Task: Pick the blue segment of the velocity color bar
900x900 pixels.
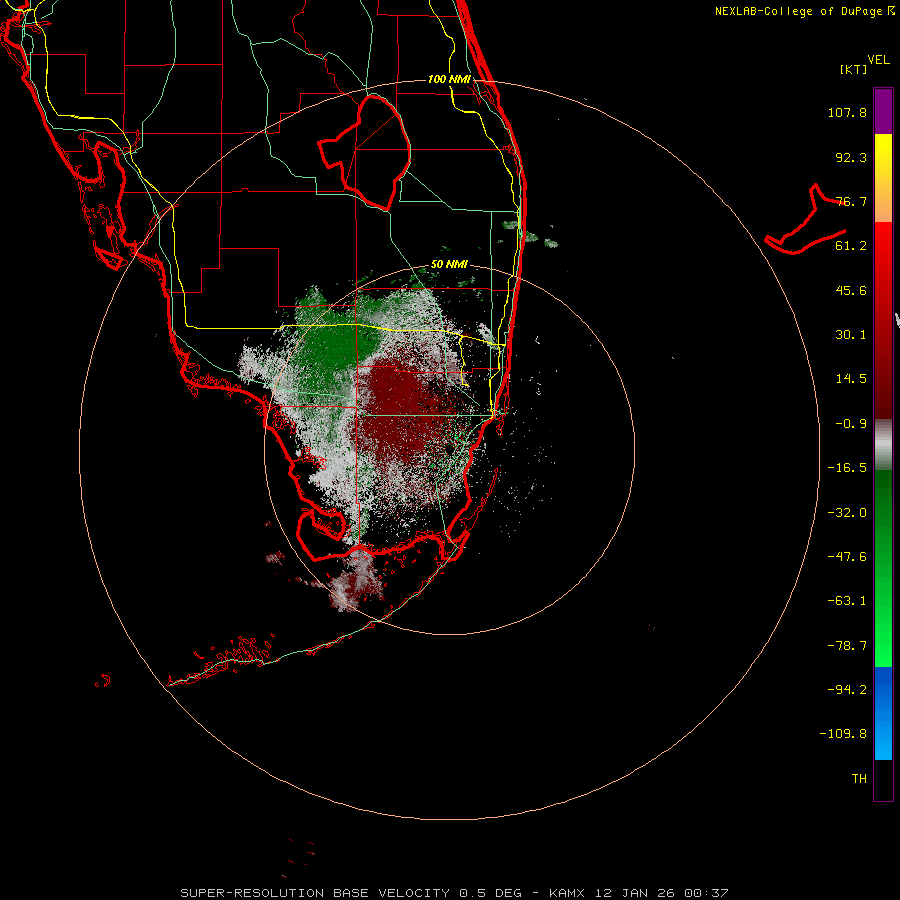Action: [883, 713]
